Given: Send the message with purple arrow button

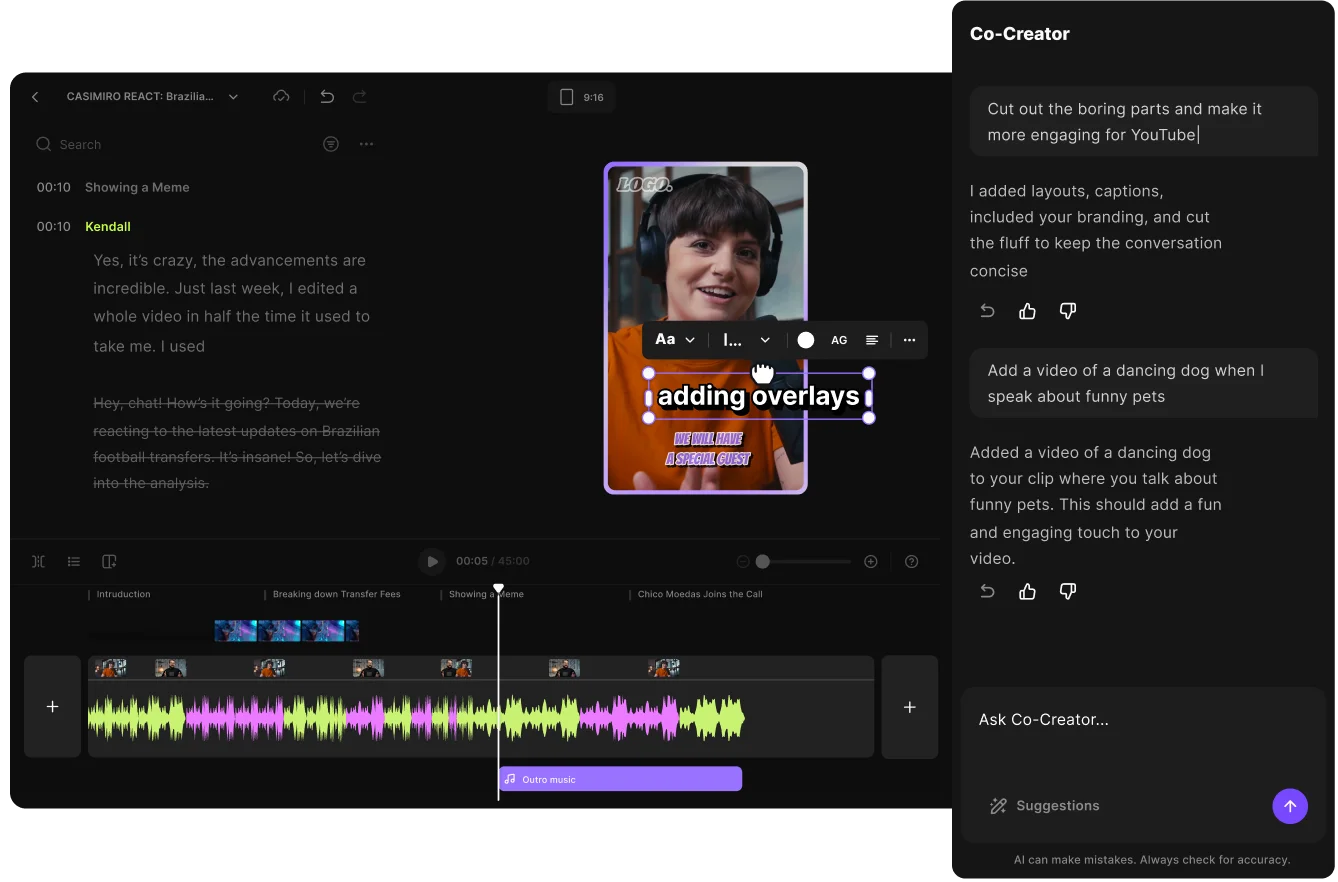Looking at the screenshot, I should coord(1290,806).
